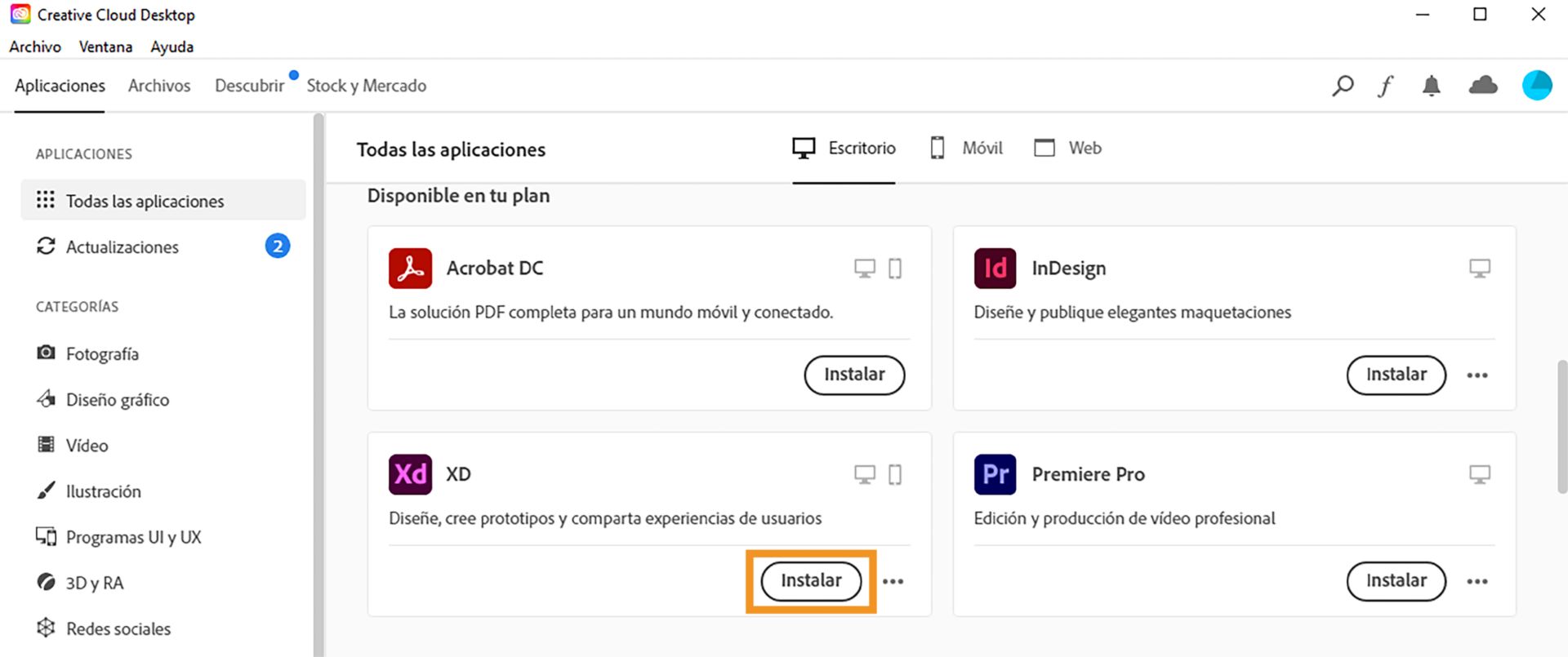Open the 3D y RA category
Screen dimensions: 1568x657
click(80, 583)
